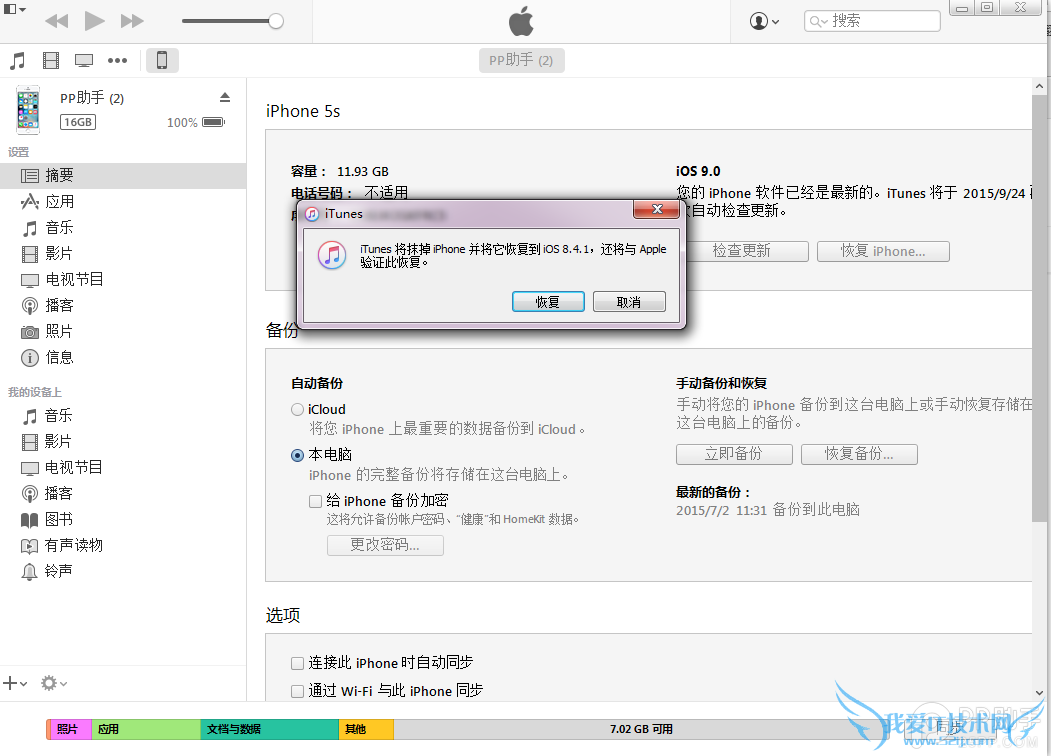Viewport: 1051px width, 756px height.
Task: Eject the PP助手 device
Action: tap(225, 97)
